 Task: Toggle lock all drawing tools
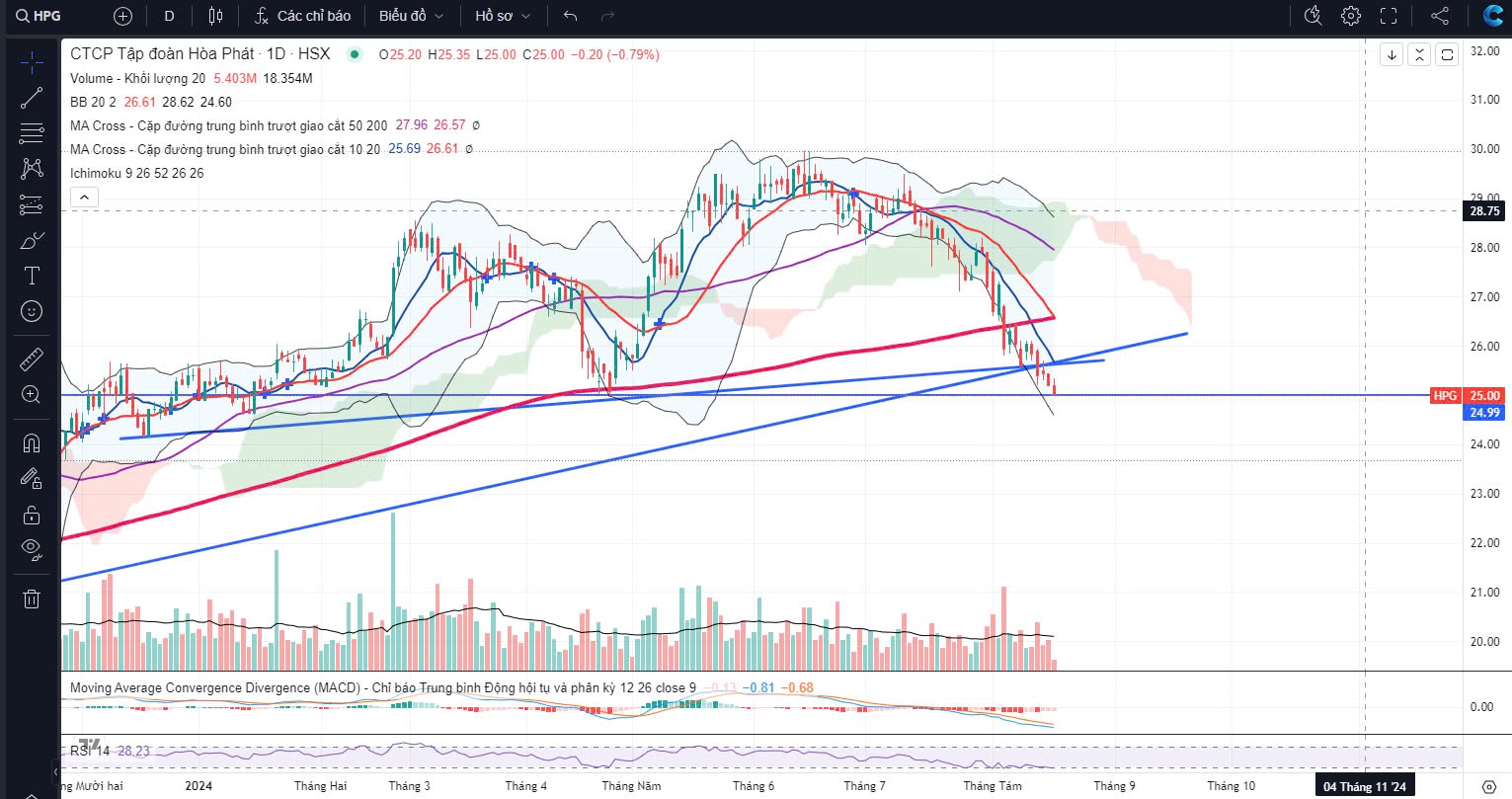[x=32, y=515]
